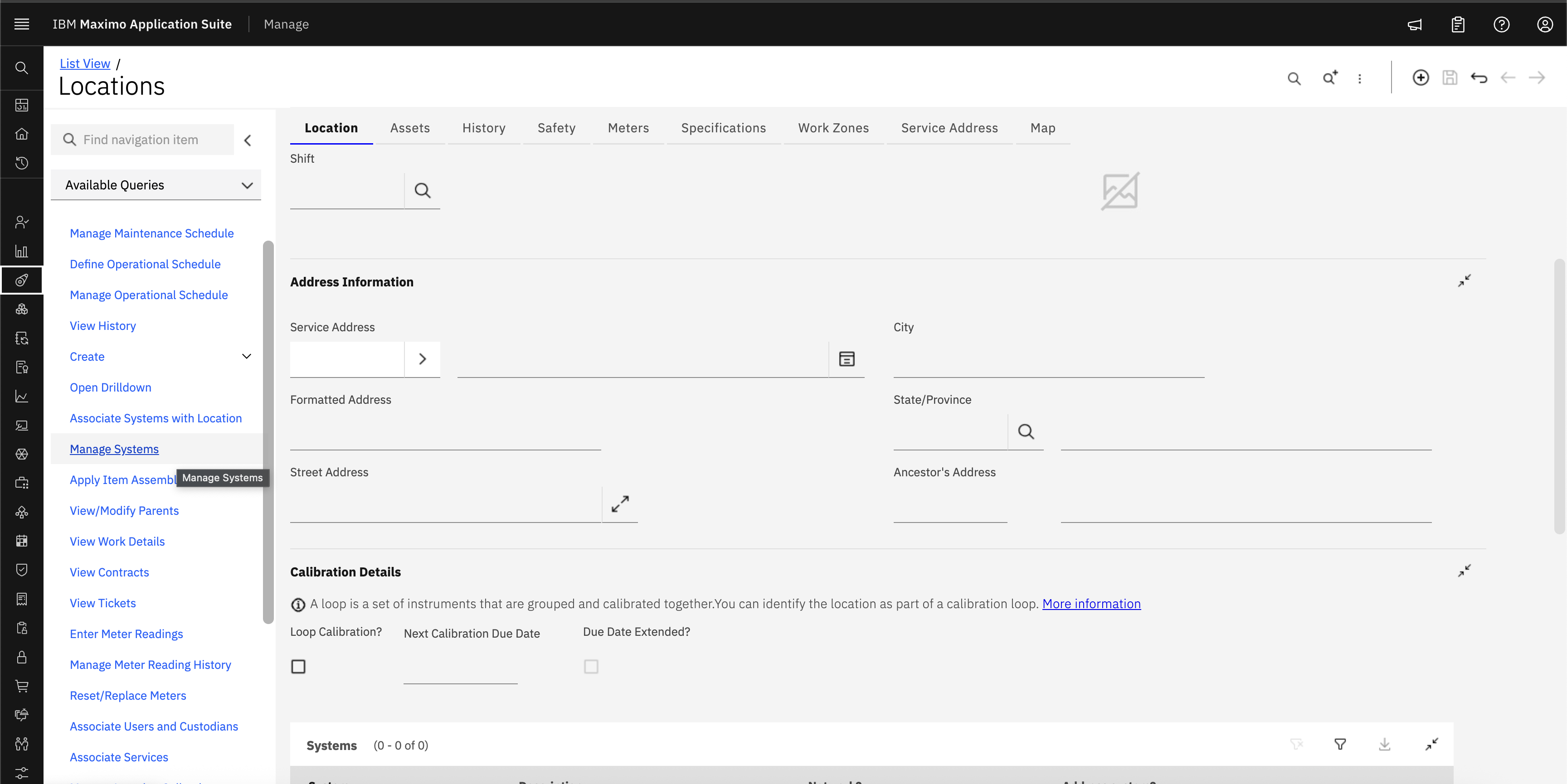Click the Service Address detail chevron
This screenshot has width=1567, height=784.
pos(422,359)
